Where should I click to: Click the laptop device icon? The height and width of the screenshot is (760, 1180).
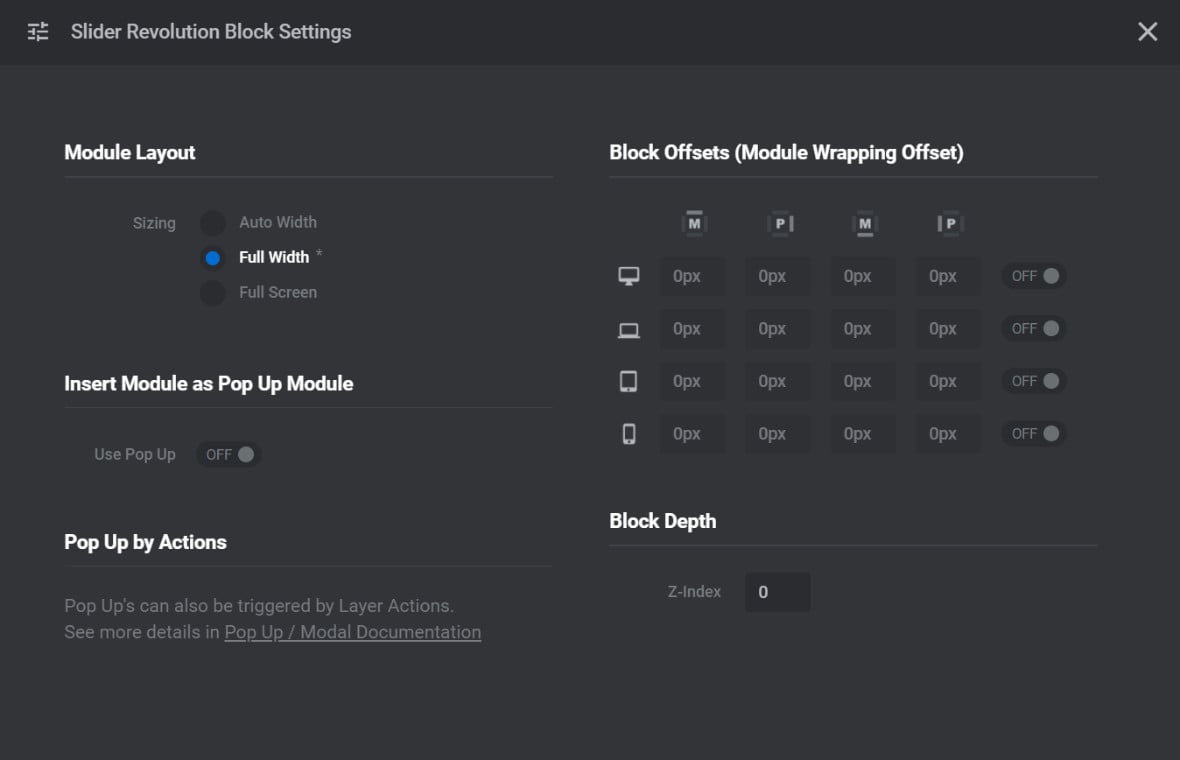pos(629,330)
